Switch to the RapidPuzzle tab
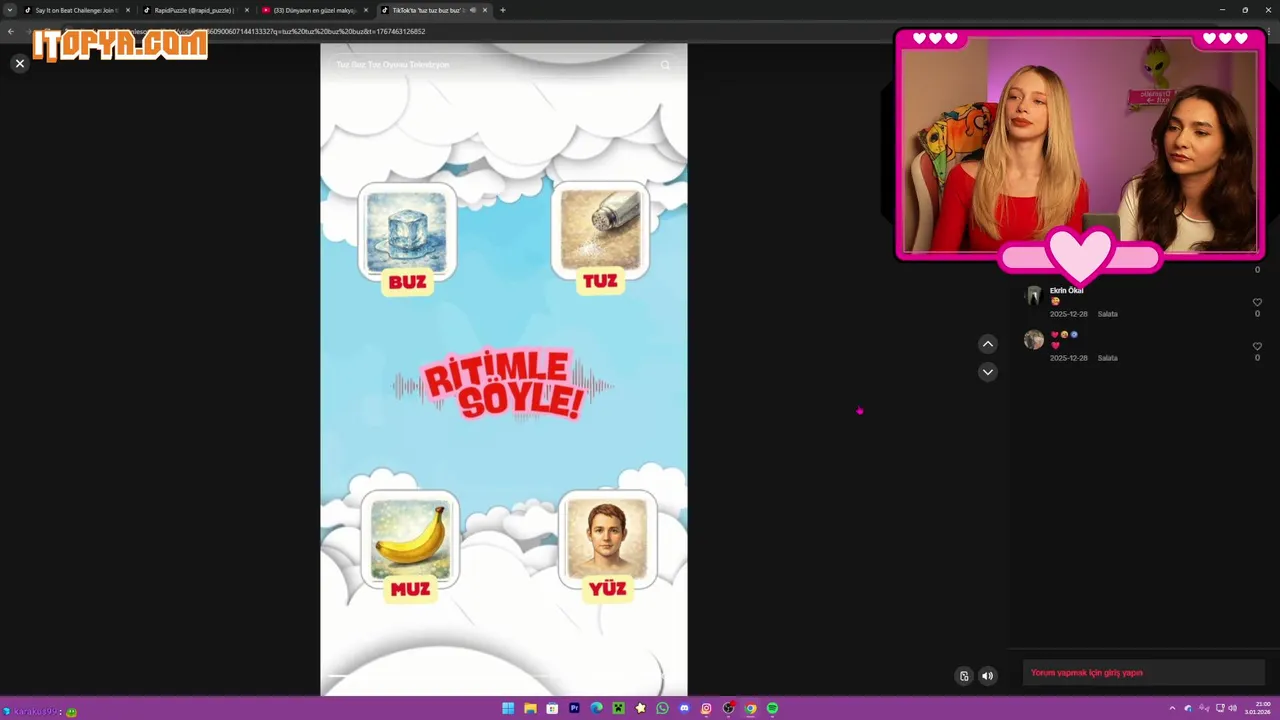 coord(194,10)
